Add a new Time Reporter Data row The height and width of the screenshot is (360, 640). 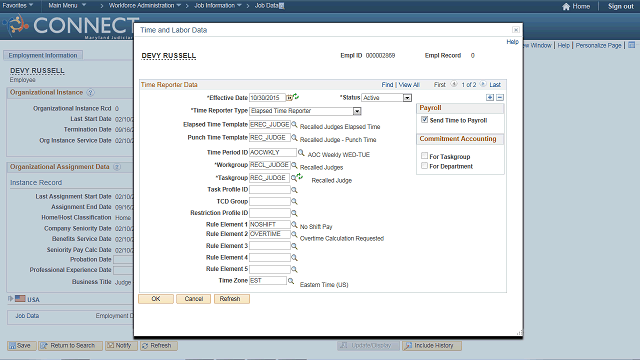[x=490, y=98]
